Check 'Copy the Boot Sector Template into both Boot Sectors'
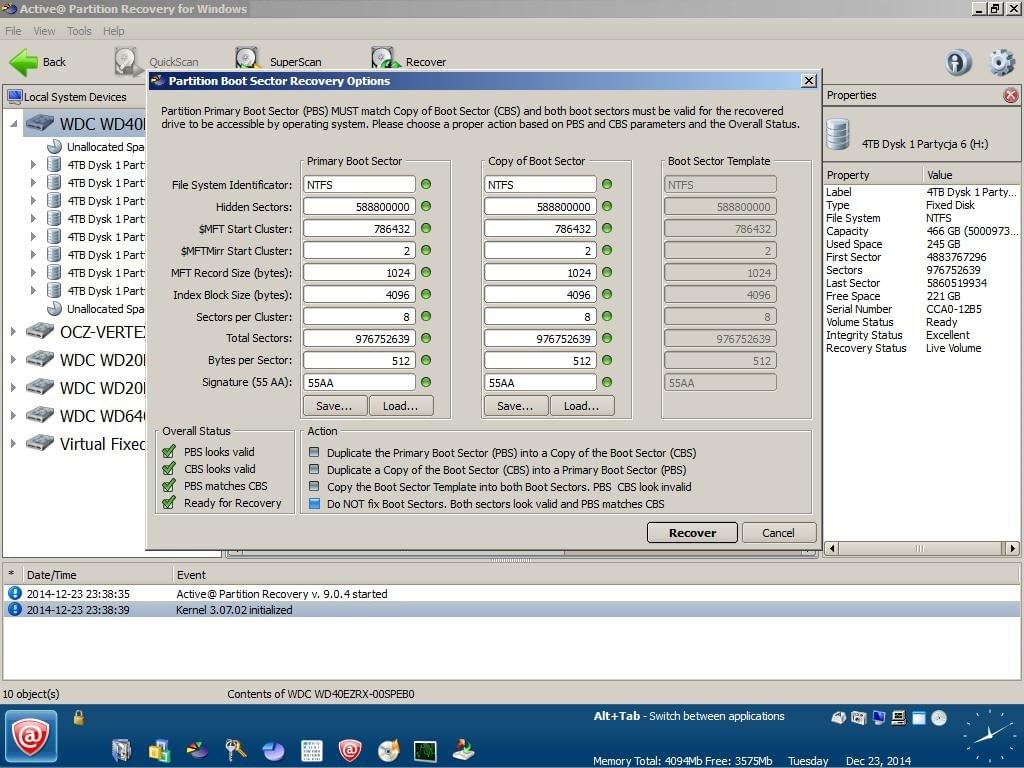 click(x=314, y=486)
